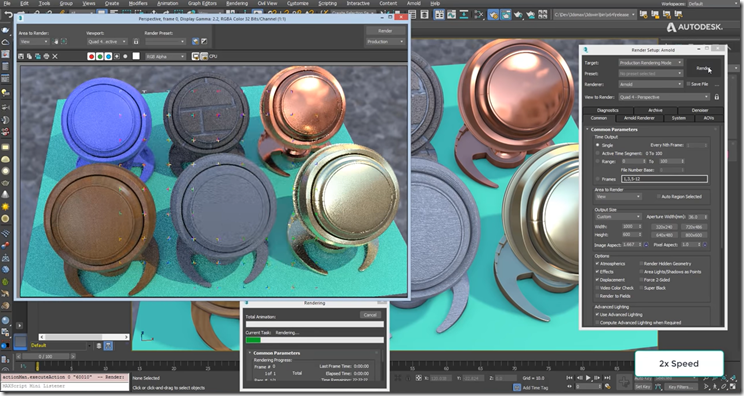Enable the Auto Region Selected checkbox
The height and width of the screenshot is (396, 744).
tap(659, 196)
